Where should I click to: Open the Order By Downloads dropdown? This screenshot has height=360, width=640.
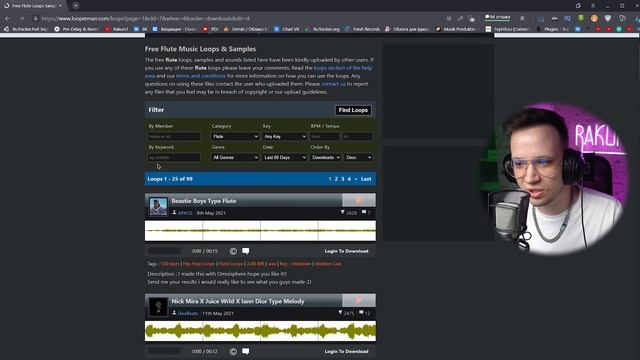[325, 157]
